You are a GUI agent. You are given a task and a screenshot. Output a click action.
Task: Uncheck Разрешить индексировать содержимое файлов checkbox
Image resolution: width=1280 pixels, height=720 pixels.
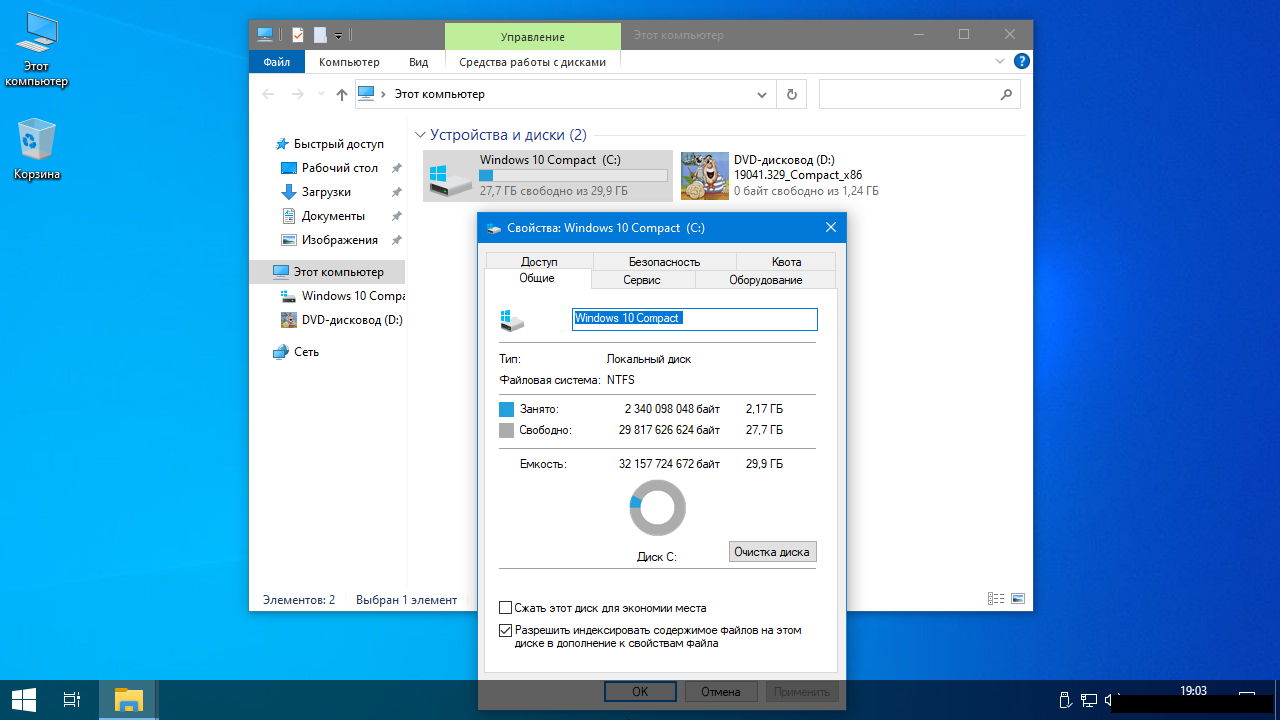pyautogui.click(x=506, y=631)
